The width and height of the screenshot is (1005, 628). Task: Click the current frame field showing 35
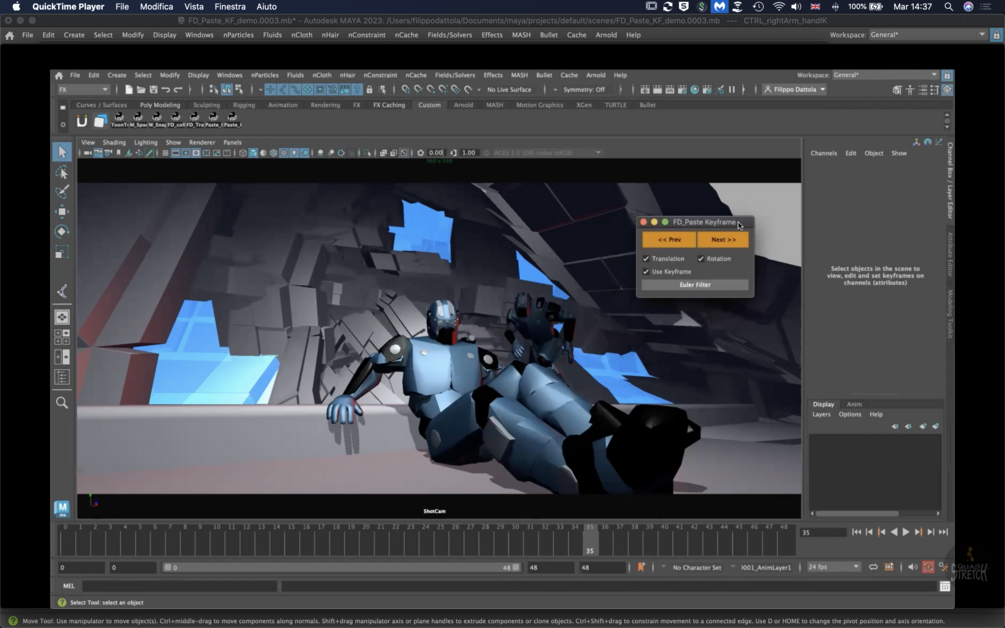click(x=823, y=533)
